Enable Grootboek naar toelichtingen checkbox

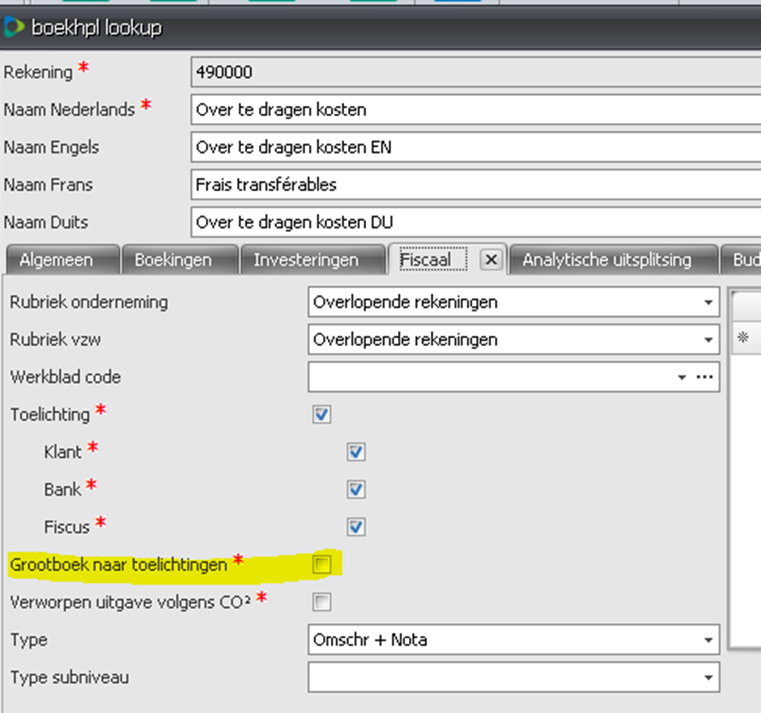(322, 565)
